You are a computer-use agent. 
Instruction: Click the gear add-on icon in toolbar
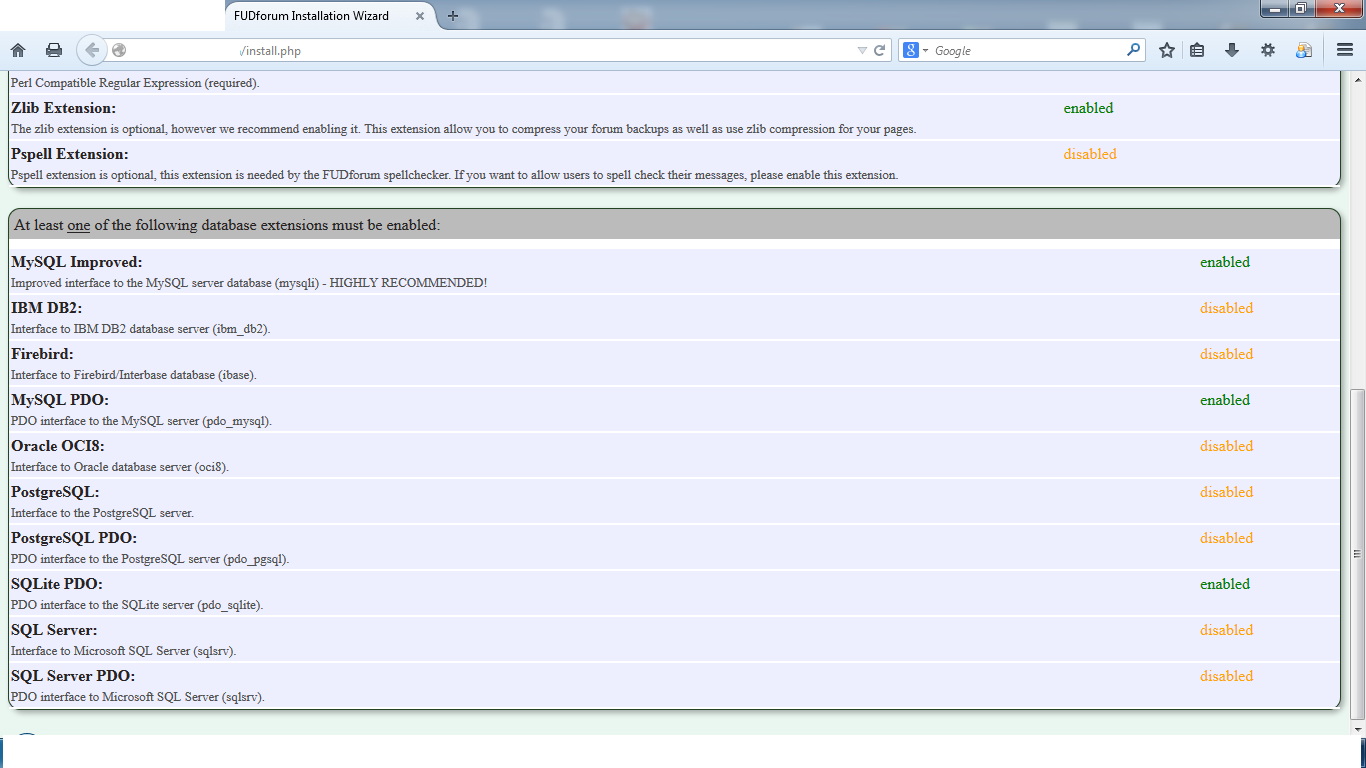click(x=1268, y=50)
